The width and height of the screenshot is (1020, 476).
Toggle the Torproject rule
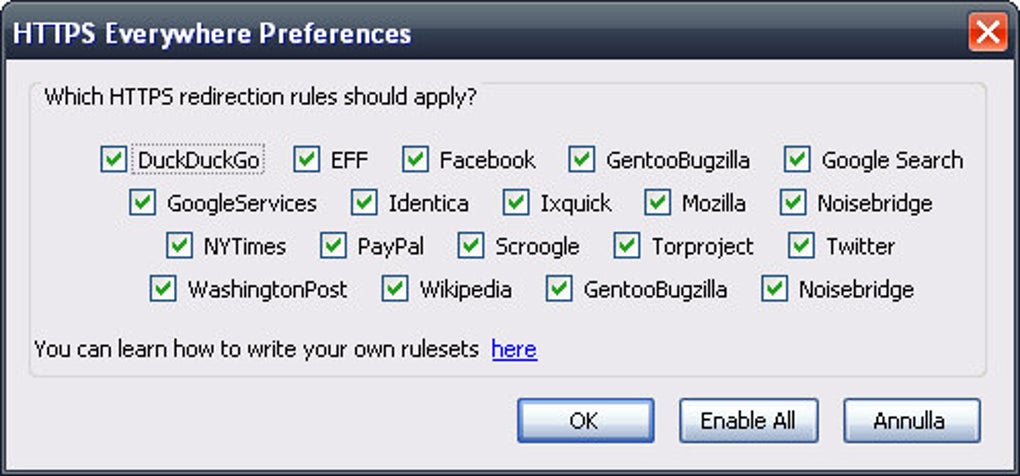click(627, 246)
